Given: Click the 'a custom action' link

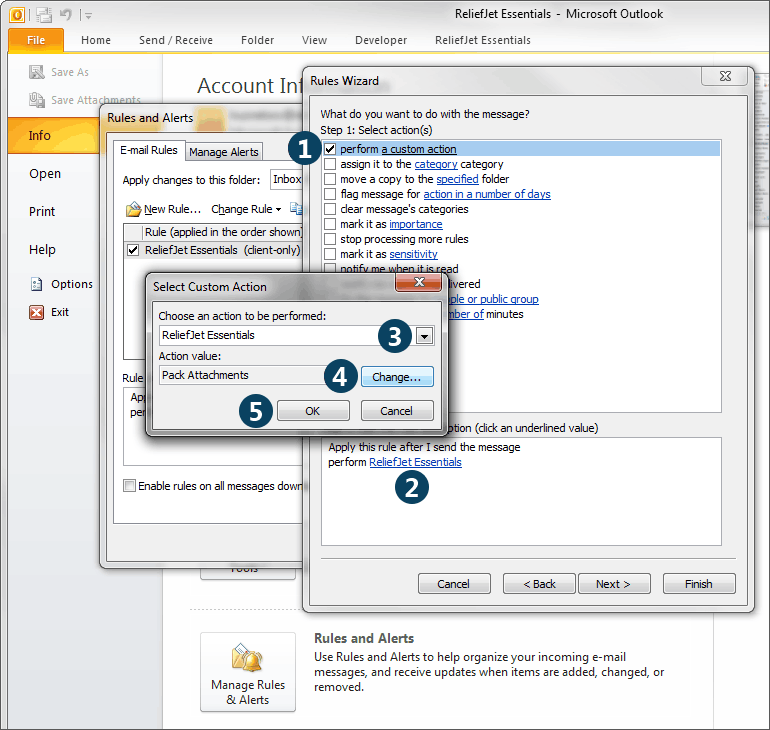Looking at the screenshot, I should (x=419, y=149).
